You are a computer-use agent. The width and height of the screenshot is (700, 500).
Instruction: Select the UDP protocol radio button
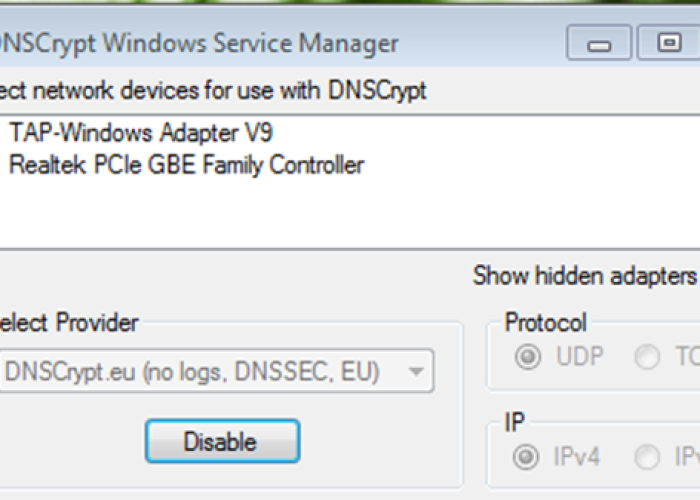pyautogui.click(x=527, y=357)
